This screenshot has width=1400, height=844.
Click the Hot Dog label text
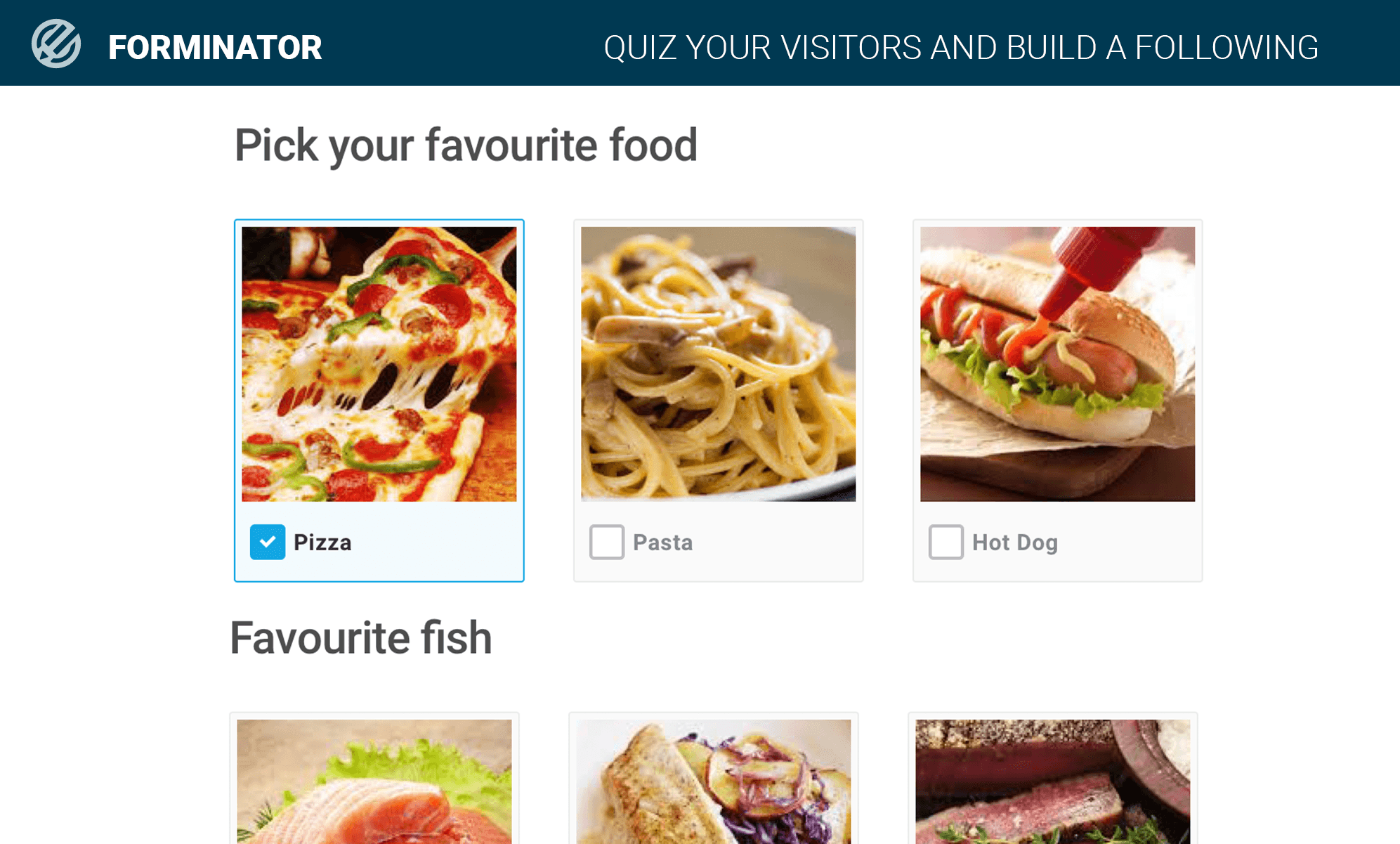click(x=1015, y=543)
